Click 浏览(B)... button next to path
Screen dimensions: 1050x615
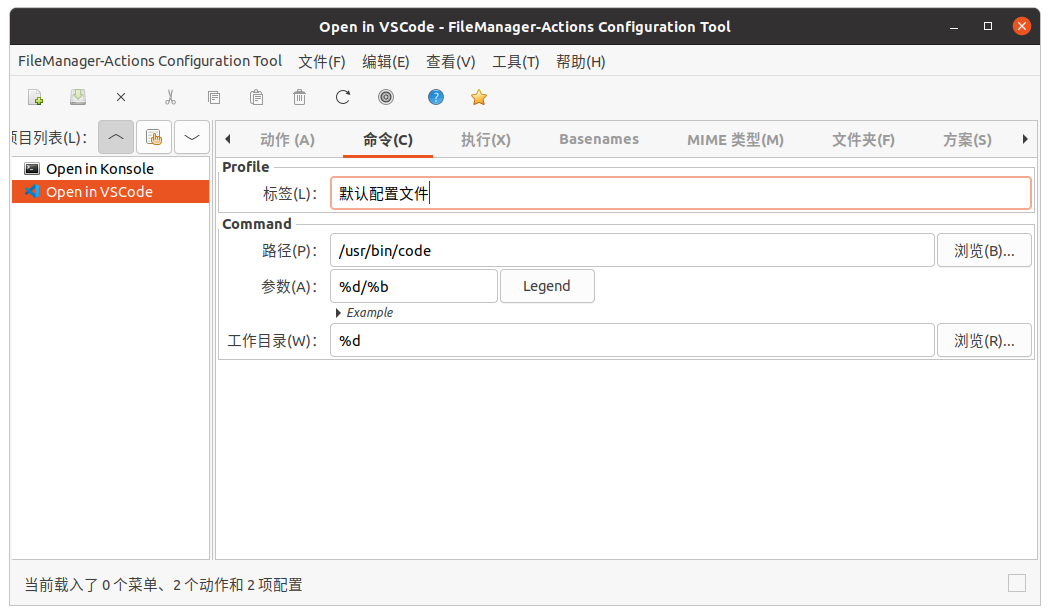(x=984, y=251)
